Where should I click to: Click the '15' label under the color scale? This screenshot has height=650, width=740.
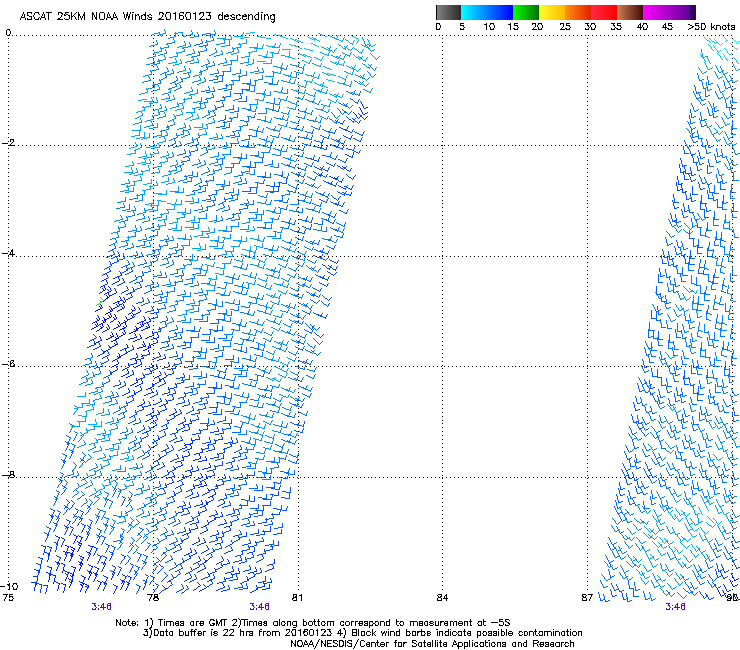click(x=513, y=27)
